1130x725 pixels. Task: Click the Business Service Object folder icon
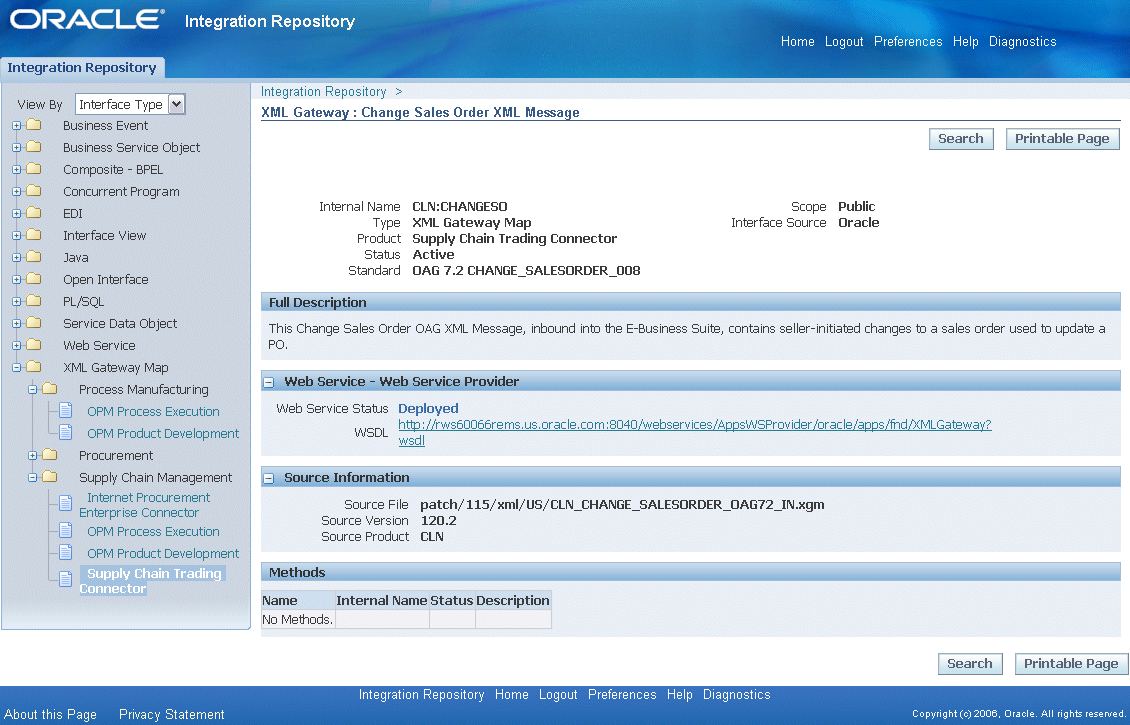pyautogui.click(x=34, y=147)
